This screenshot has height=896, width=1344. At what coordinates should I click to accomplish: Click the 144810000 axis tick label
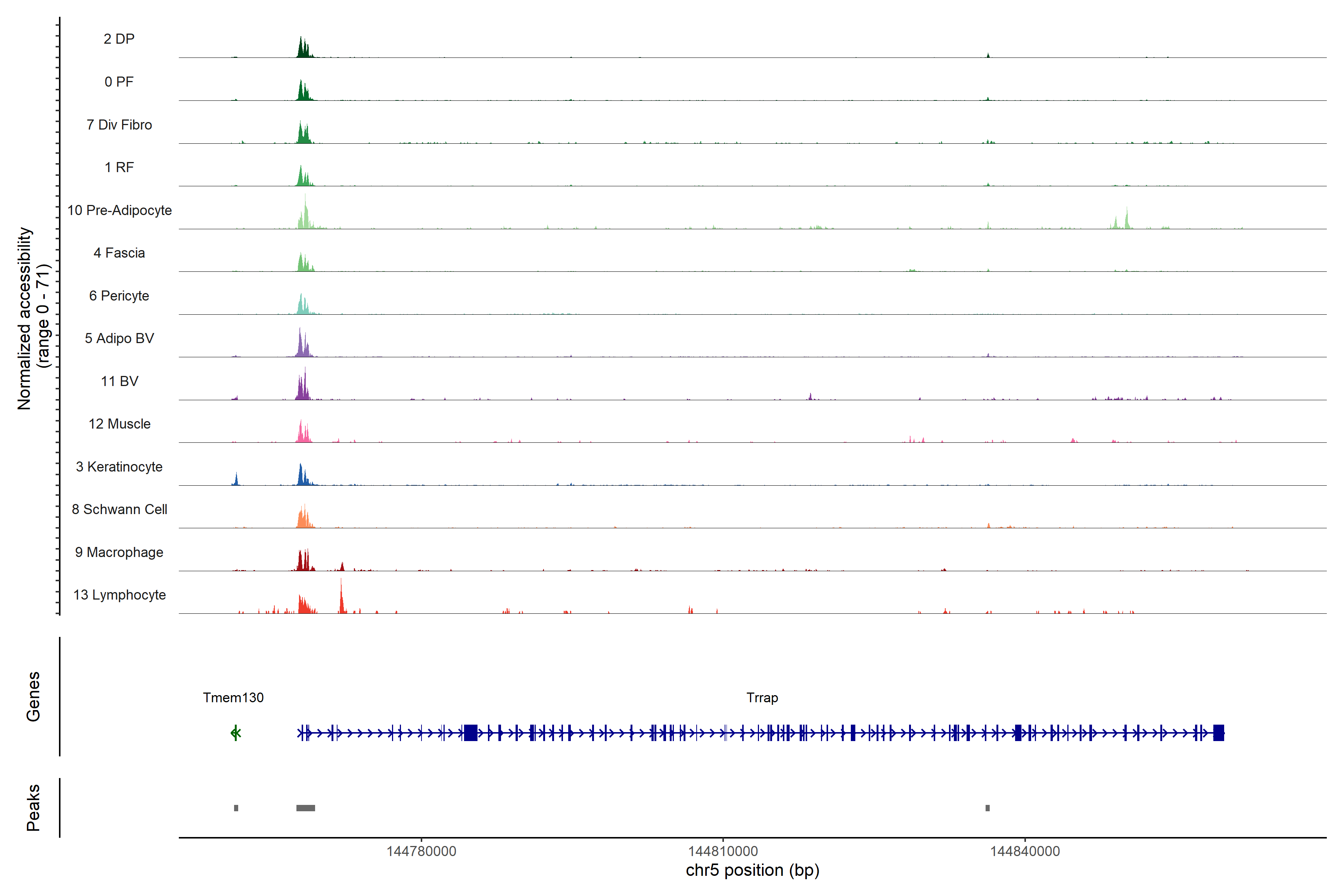click(723, 852)
